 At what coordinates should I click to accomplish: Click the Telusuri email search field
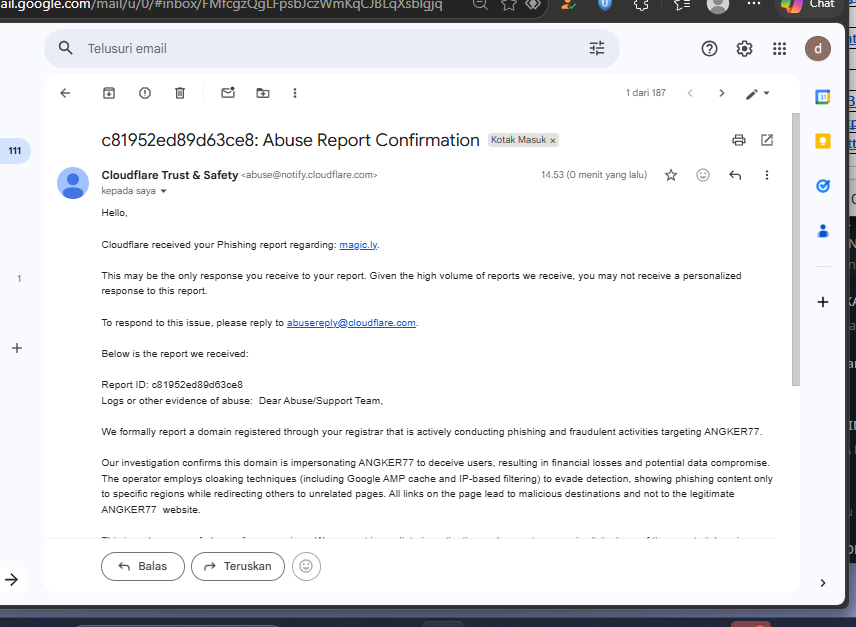(x=333, y=49)
